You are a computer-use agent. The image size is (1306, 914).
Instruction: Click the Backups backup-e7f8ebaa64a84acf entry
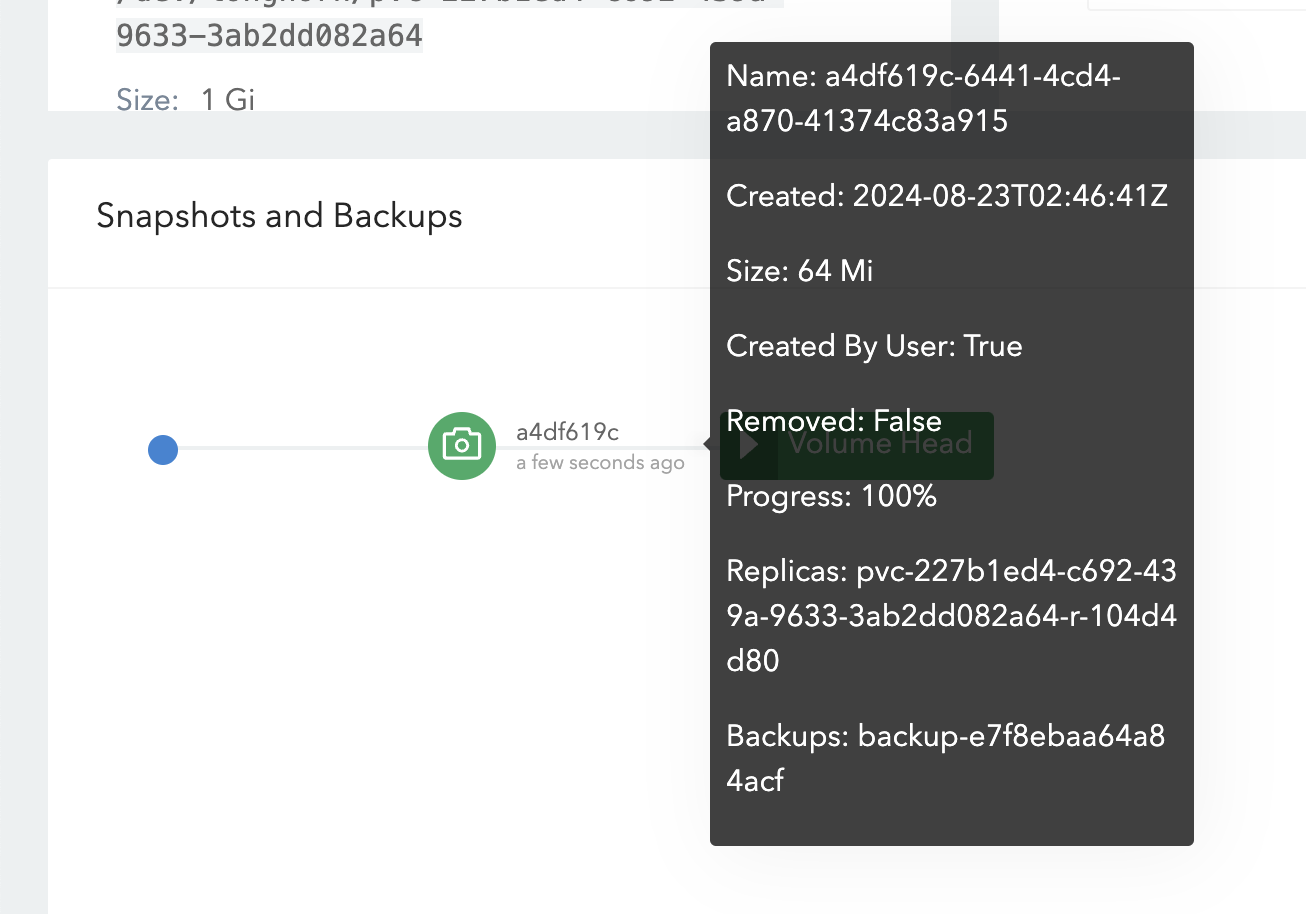point(946,758)
